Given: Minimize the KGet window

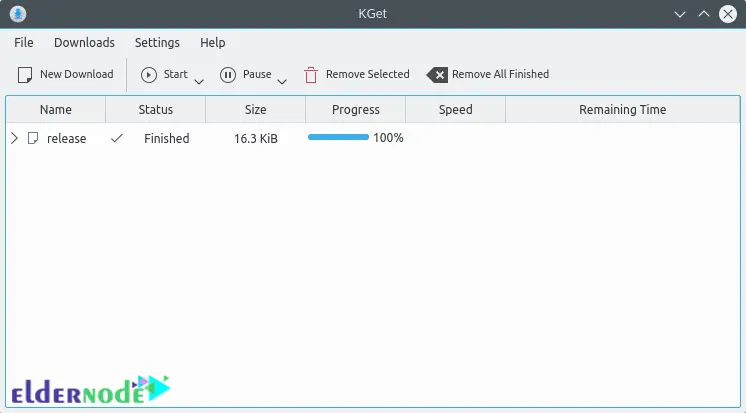Looking at the screenshot, I should pyautogui.click(x=680, y=14).
